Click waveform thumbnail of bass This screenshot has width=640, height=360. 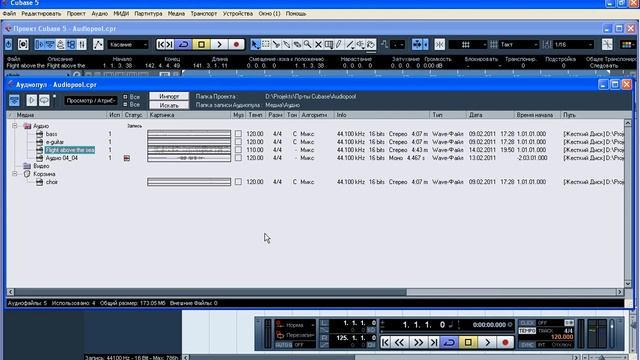click(189, 134)
